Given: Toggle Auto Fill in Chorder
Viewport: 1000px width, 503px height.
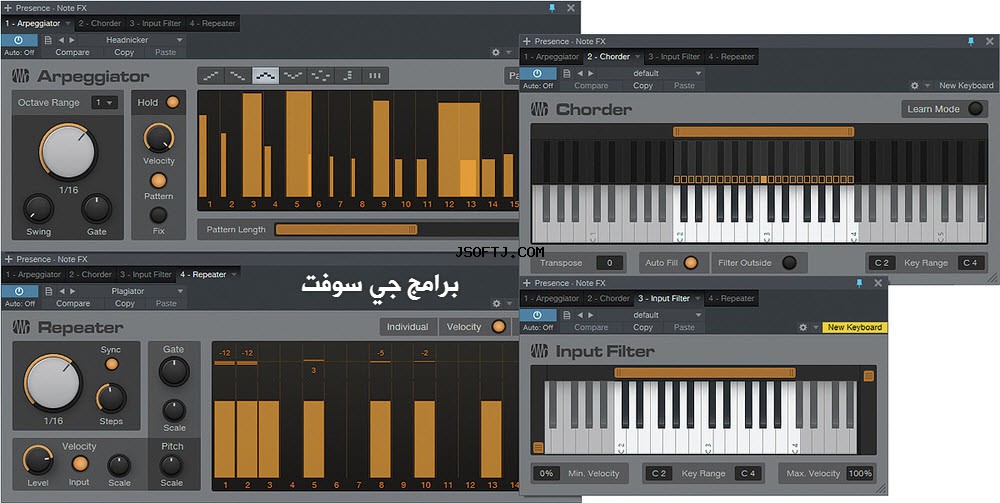Looking at the screenshot, I should (689, 263).
